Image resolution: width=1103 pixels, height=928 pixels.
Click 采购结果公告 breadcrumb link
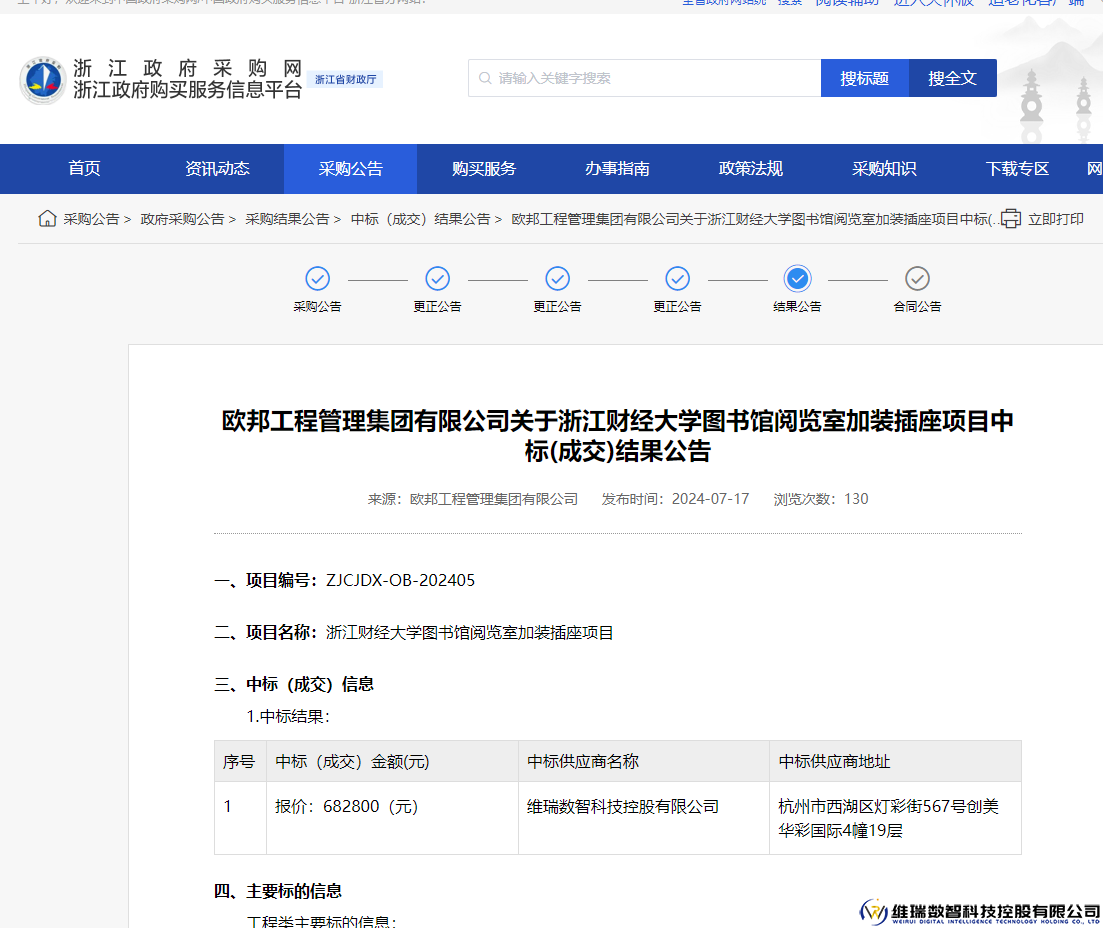point(287,220)
